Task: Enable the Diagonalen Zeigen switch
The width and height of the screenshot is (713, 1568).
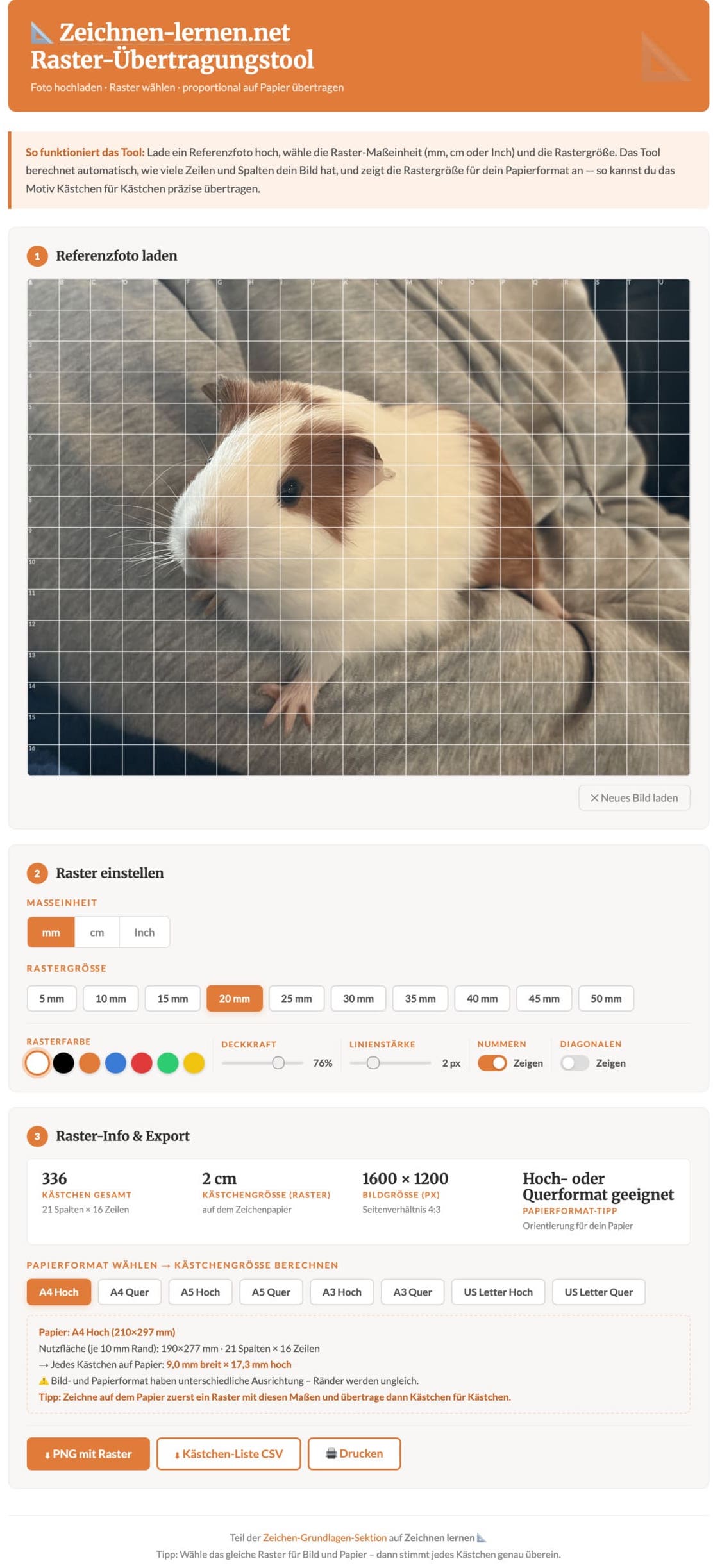Action: 575,1063
